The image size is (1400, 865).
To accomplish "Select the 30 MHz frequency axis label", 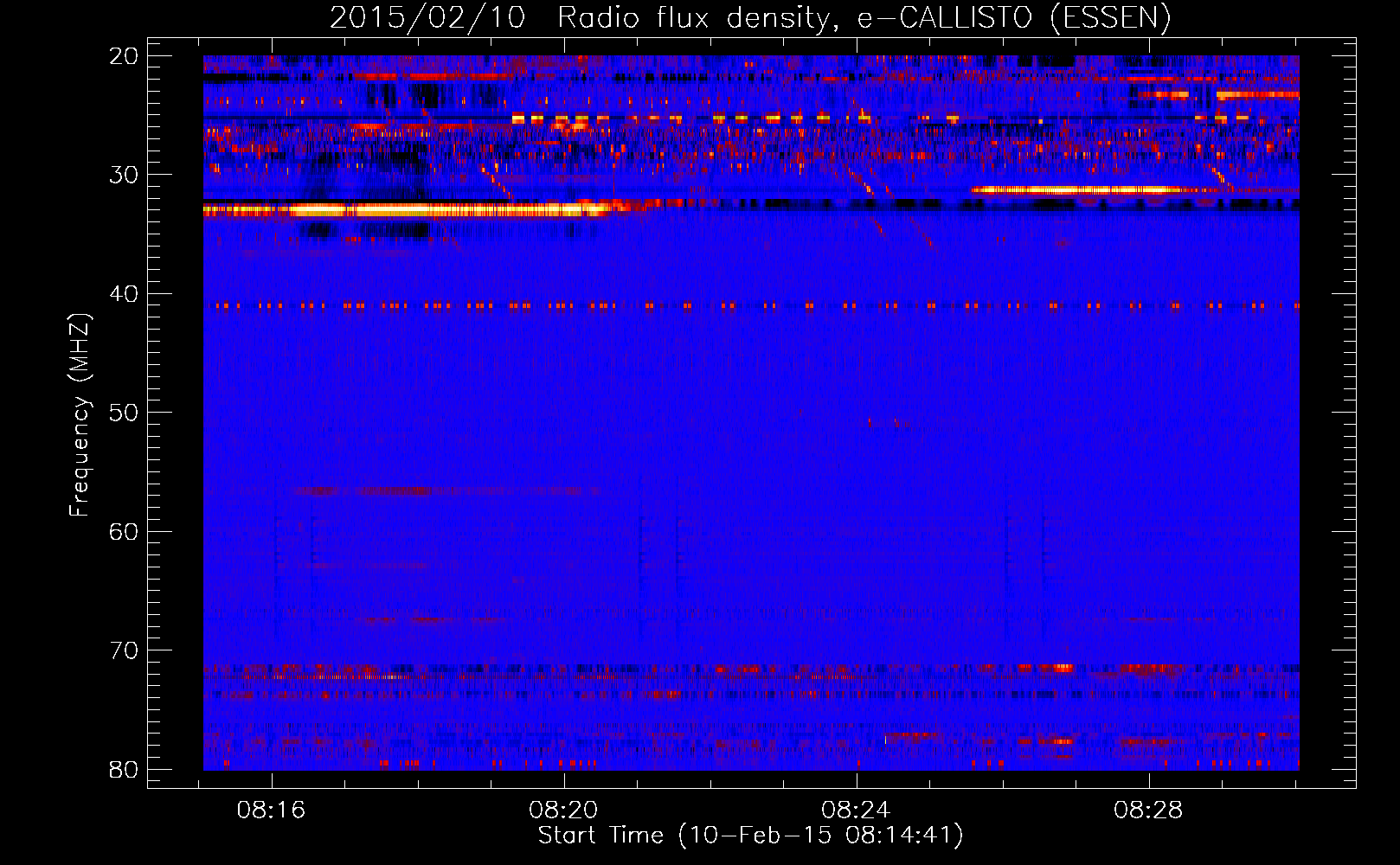I will click(124, 175).
